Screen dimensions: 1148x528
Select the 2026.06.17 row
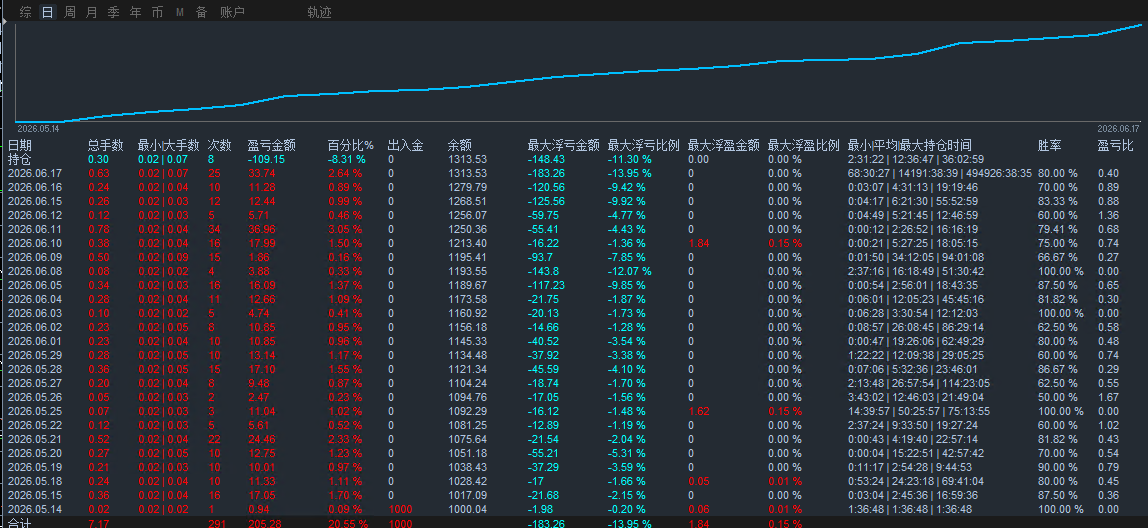(x=574, y=173)
